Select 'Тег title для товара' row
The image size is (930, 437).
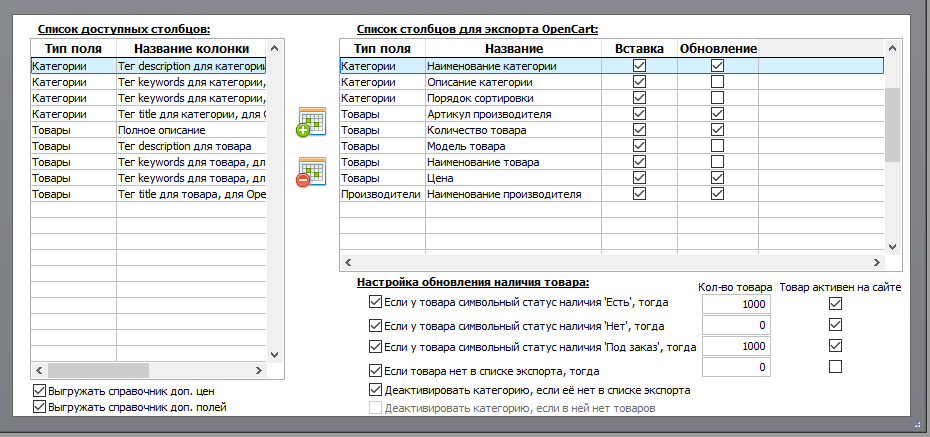tap(149, 194)
